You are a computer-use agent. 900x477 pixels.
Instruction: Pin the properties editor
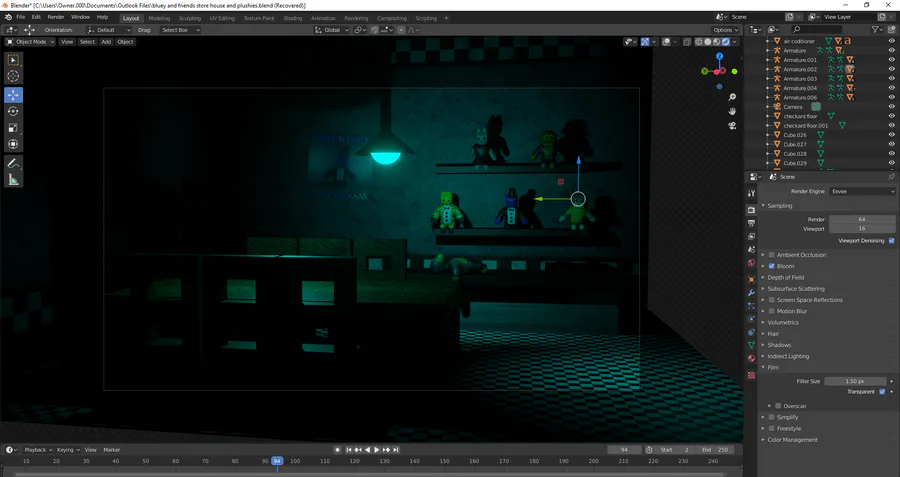[891, 177]
